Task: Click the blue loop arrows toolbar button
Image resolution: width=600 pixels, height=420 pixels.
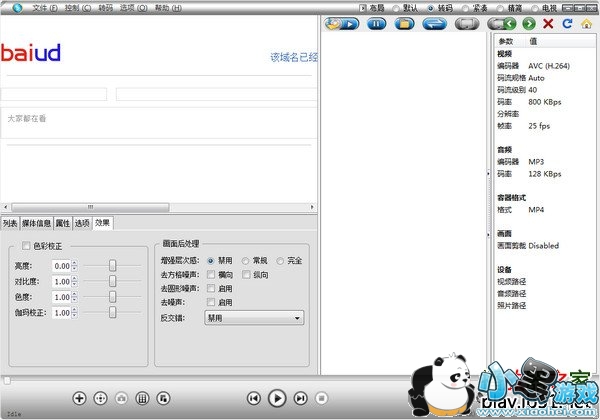Action: tap(434, 24)
